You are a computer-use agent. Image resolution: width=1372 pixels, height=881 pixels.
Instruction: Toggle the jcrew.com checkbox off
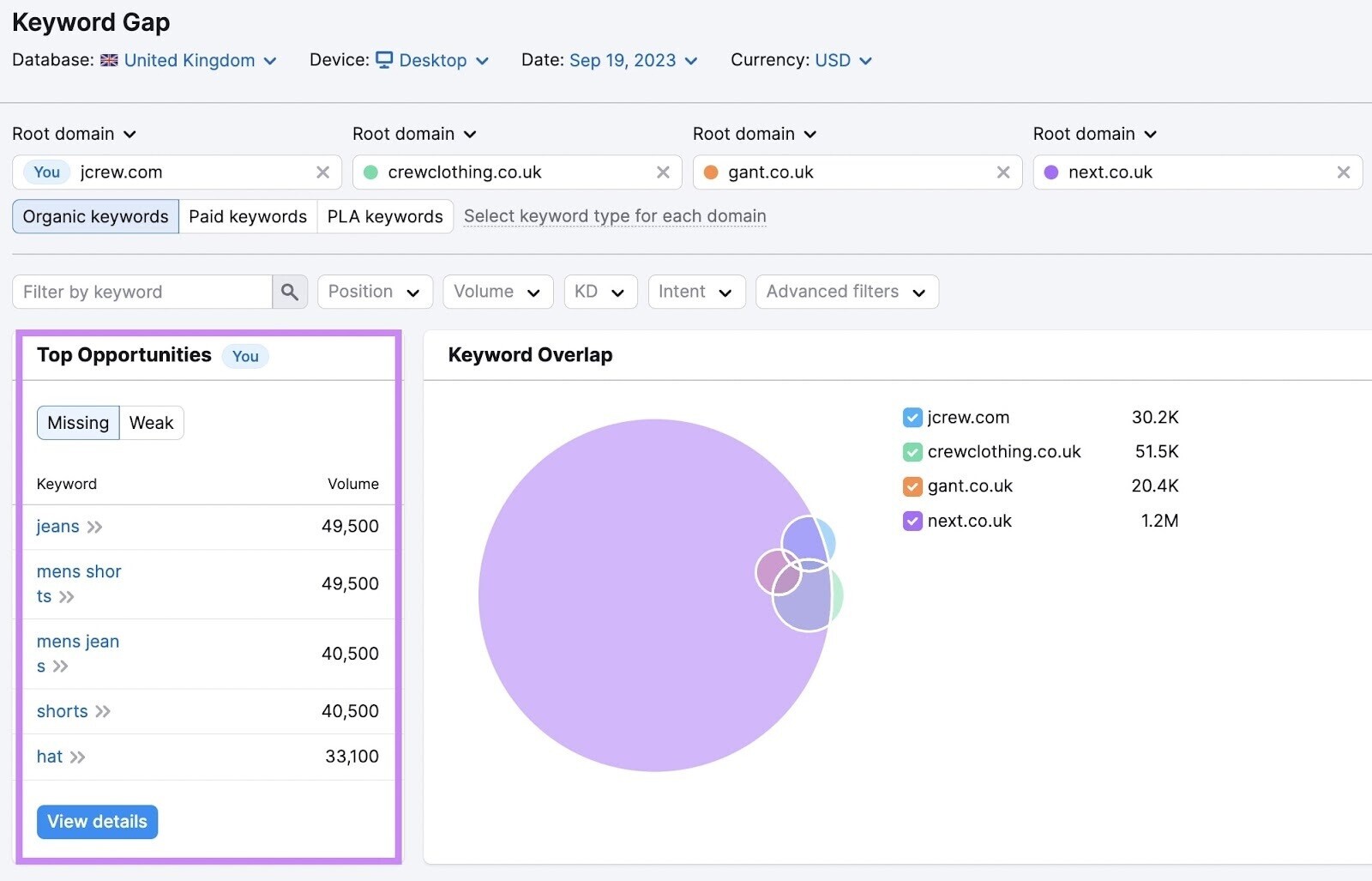912,418
